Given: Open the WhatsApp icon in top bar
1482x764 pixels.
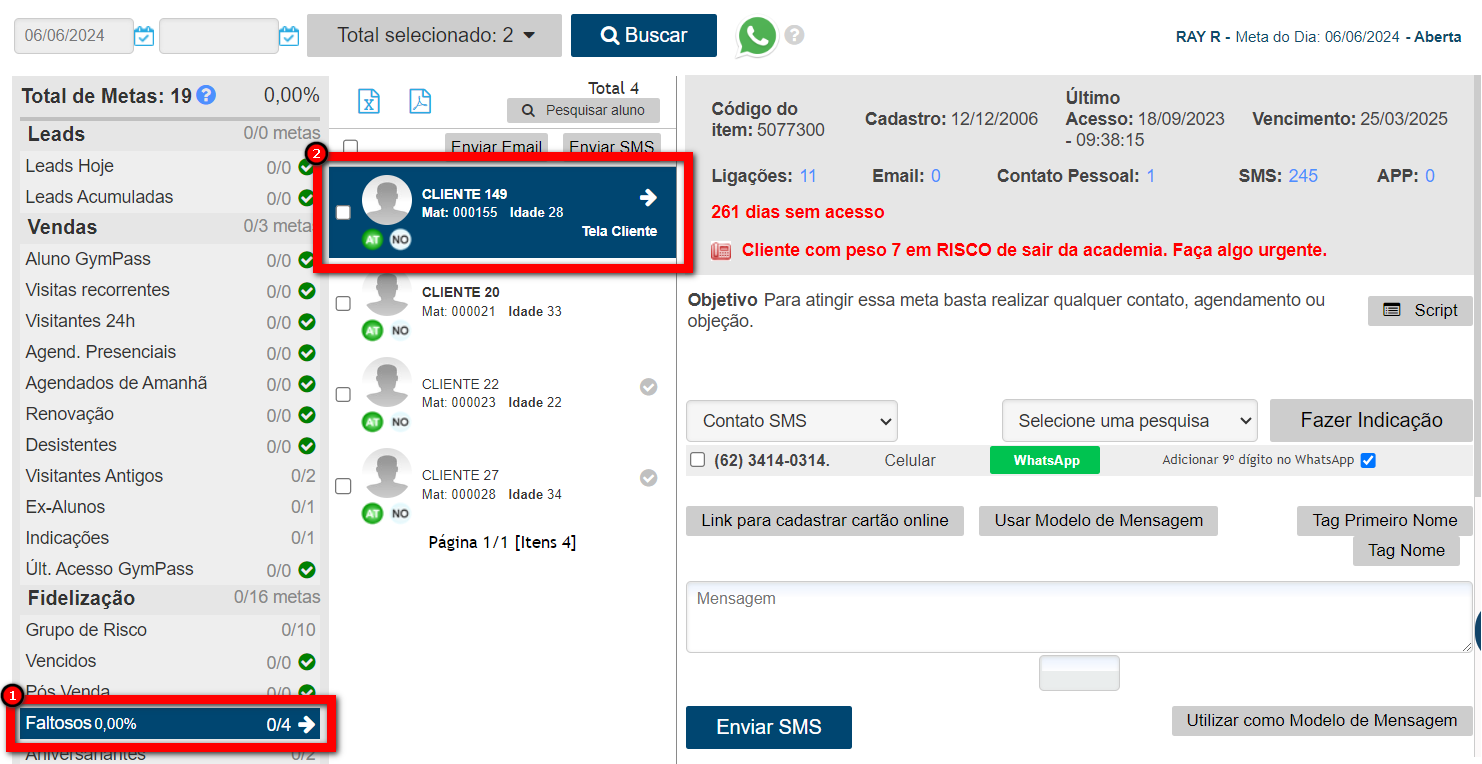Looking at the screenshot, I should [757, 36].
